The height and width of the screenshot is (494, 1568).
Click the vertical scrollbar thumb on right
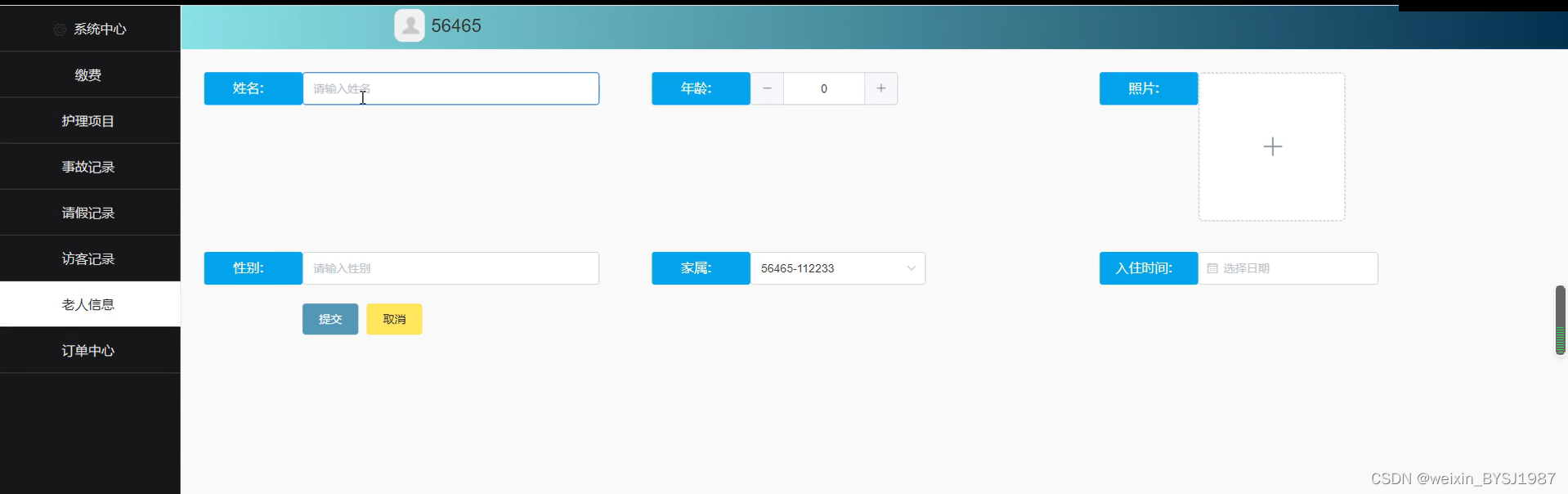pos(1560,320)
